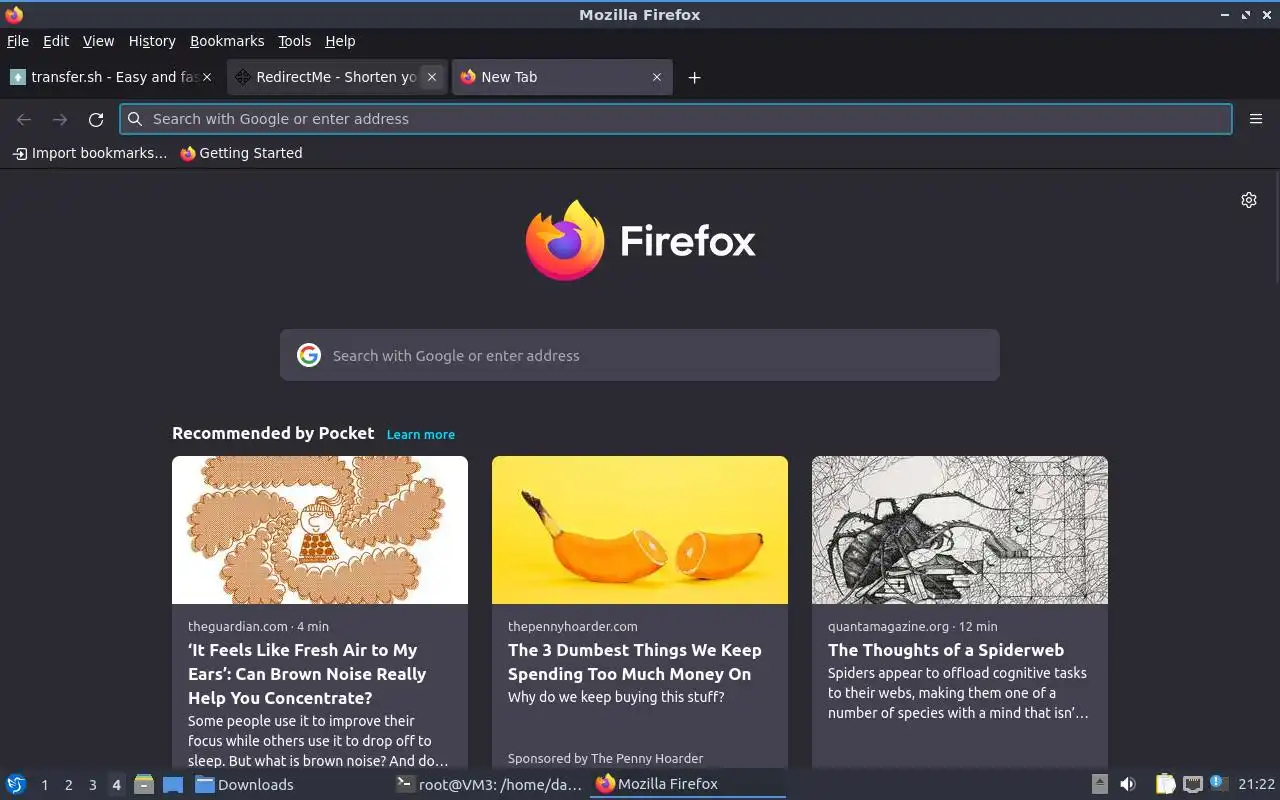1280x800 pixels.
Task: Click the forward navigation arrow
Action: coord(60,119)
